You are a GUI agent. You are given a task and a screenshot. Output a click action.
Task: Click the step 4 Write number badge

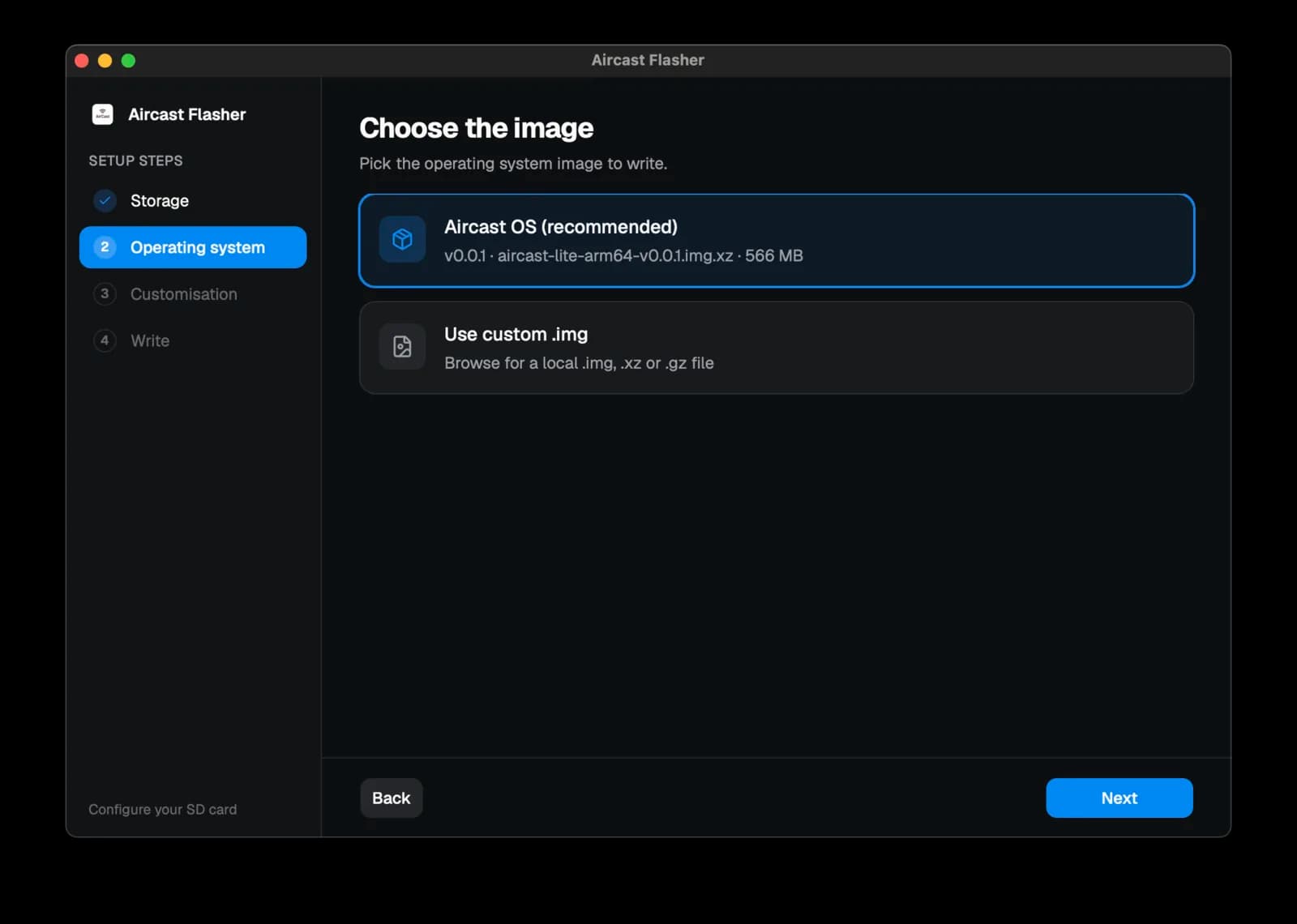tap(105, 340)
